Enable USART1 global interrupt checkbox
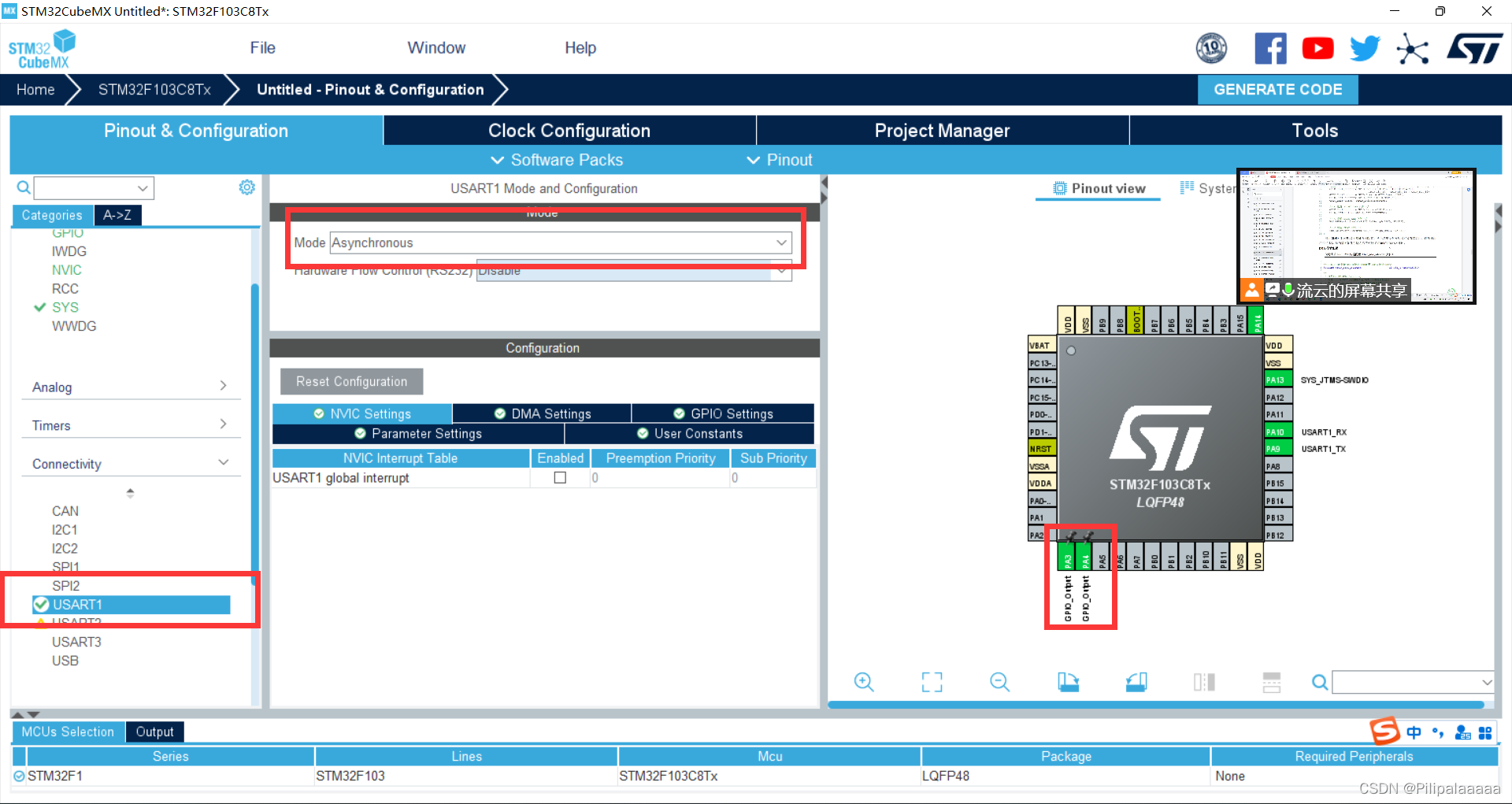The width and height of the screenshot is (1512, 804). click(x=560, y=478)
